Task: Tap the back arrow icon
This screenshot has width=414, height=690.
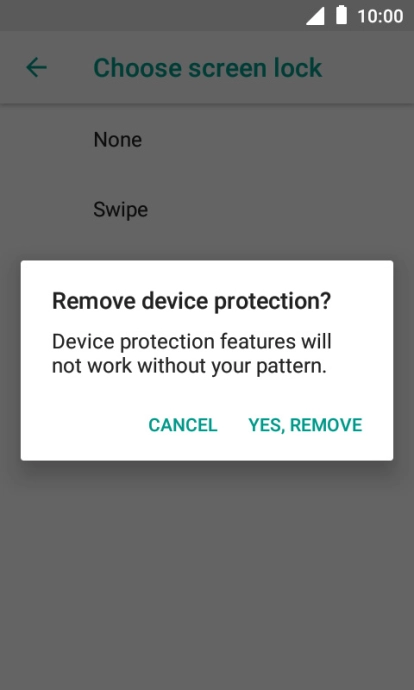Action: 36,68
